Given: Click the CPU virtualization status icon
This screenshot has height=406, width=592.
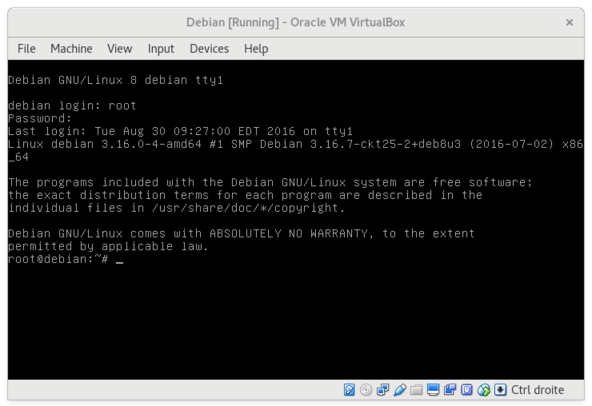Looking at the screenshot, I should (x=467, y=389).
